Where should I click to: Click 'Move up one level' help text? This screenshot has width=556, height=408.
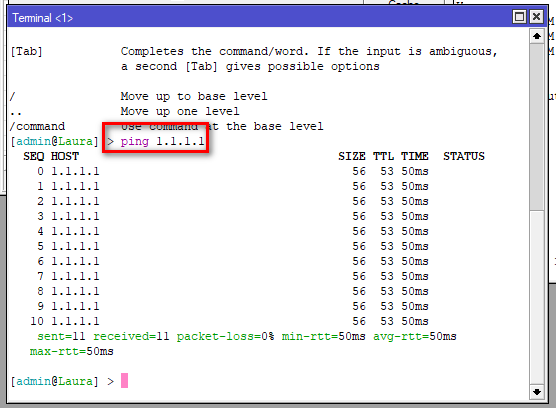point(180,111)
